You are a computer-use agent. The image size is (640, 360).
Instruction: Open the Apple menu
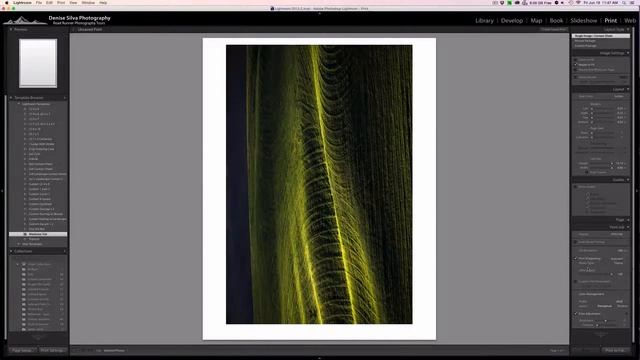7,2
